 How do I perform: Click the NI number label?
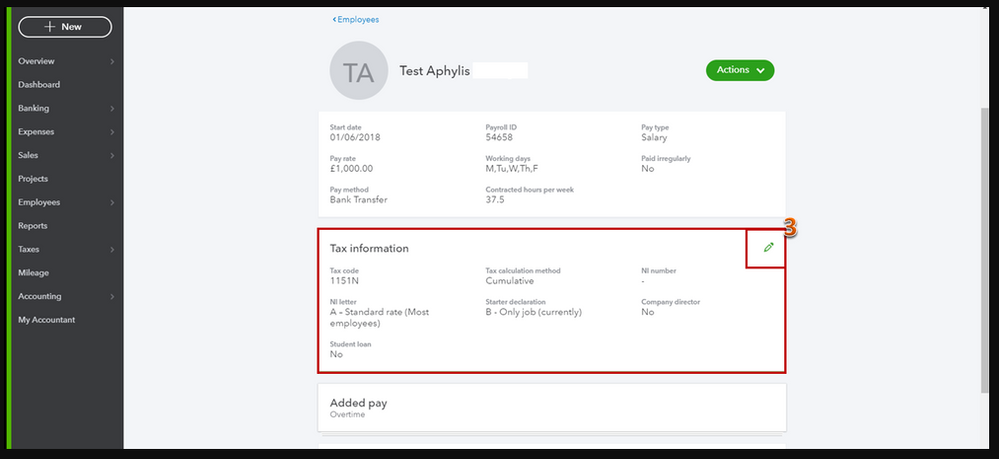pyautogui.click(x=658, y=271)
